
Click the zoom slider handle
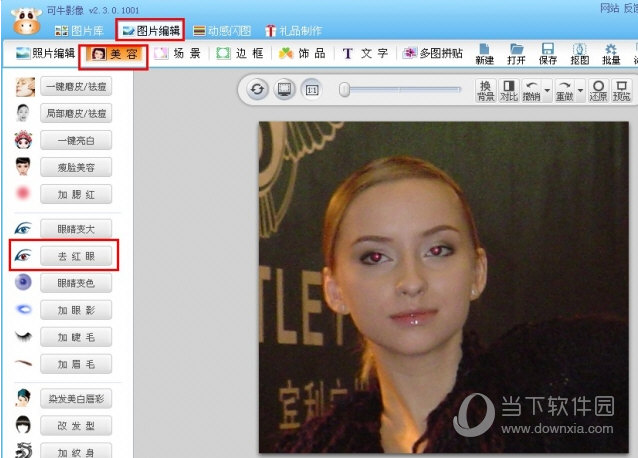[344, 90]
